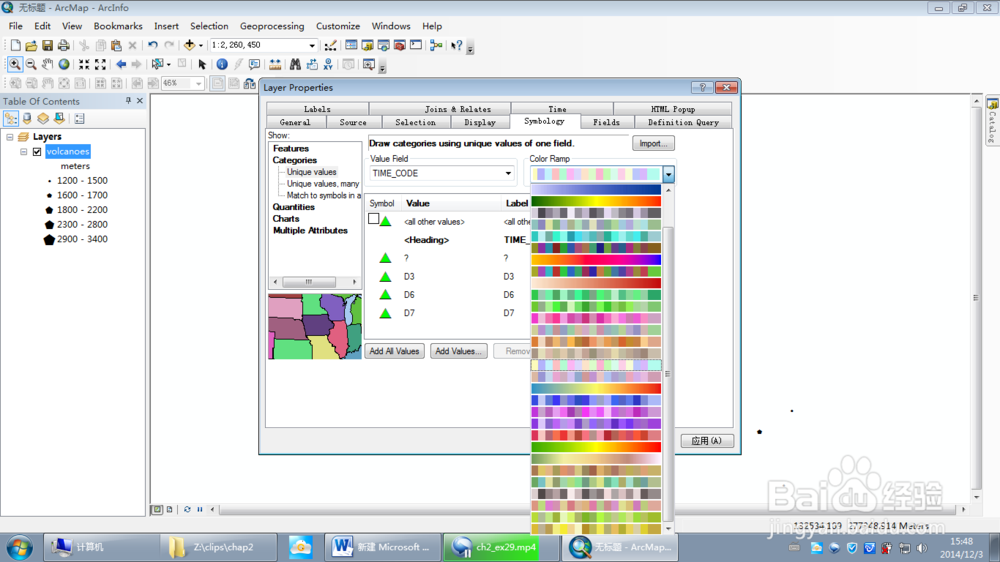Screen dimensions: 1000x562
Task: Create a new map document
Action: [x=15, y=45]
